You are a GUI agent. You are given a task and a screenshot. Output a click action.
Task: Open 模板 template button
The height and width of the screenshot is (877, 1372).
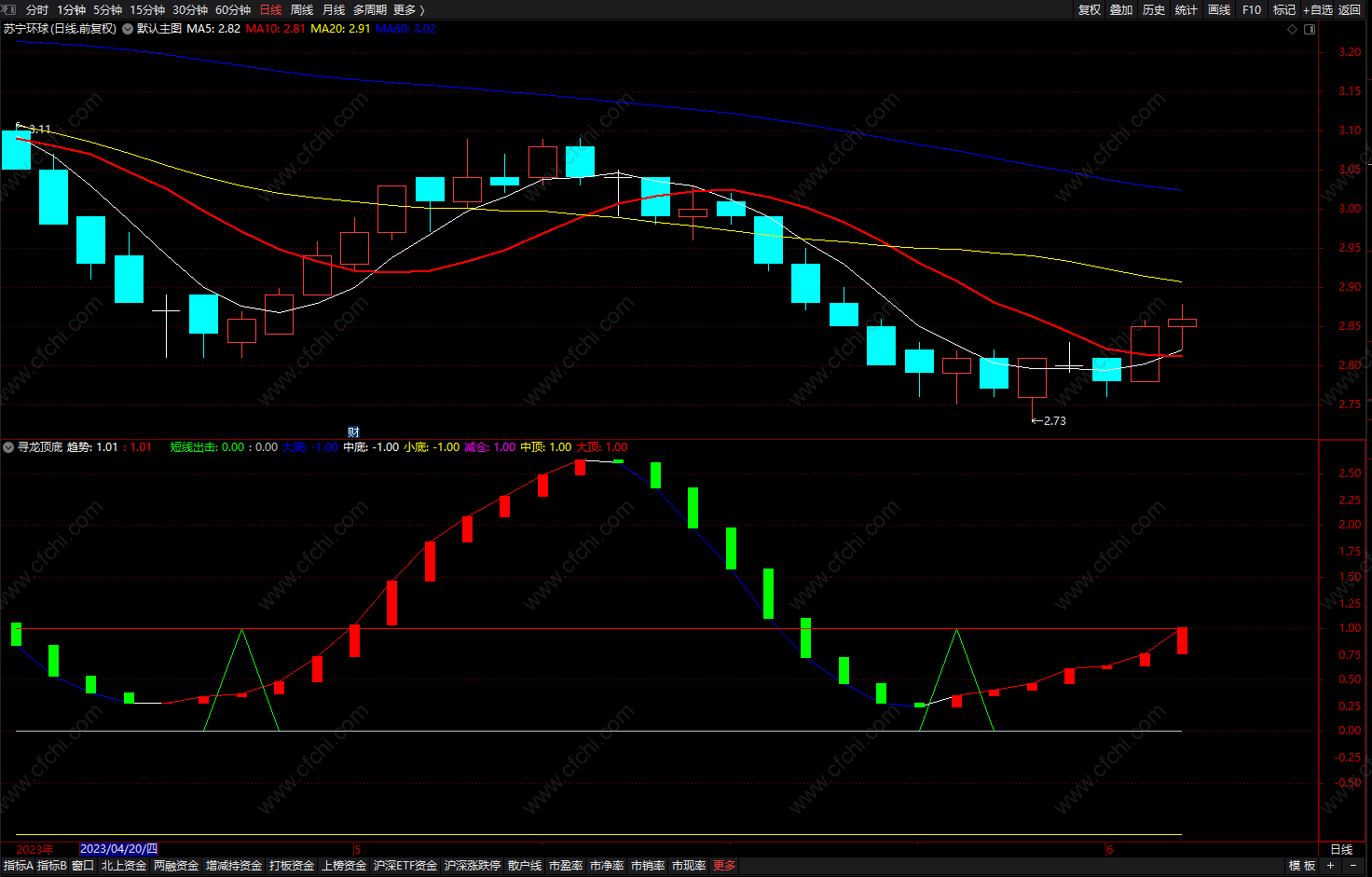pyautogui.click(x=1302, y=866)
